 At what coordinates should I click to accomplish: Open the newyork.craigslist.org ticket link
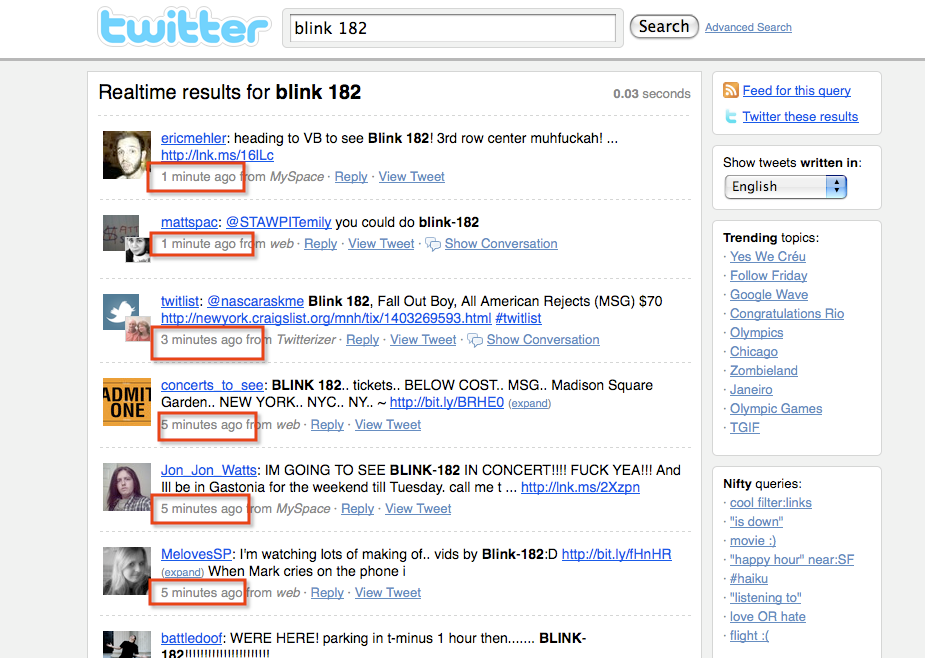[326, 318]
